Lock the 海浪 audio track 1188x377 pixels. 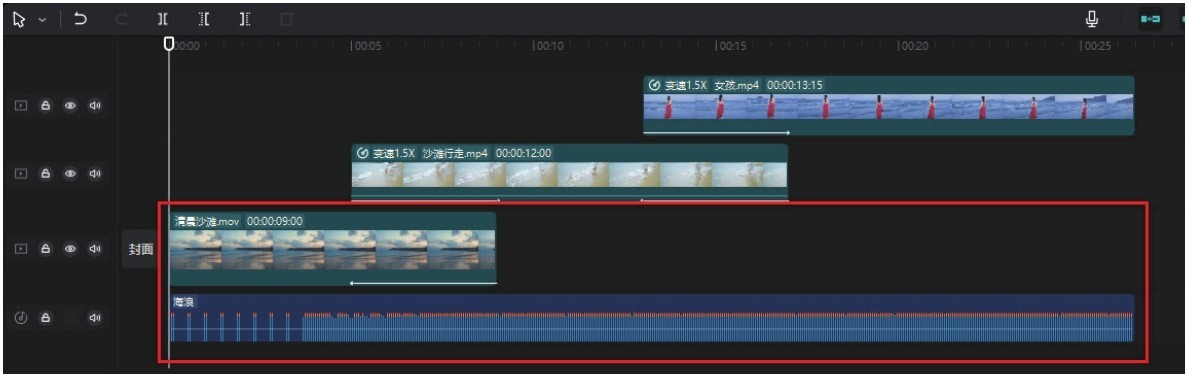click(45, 317)
